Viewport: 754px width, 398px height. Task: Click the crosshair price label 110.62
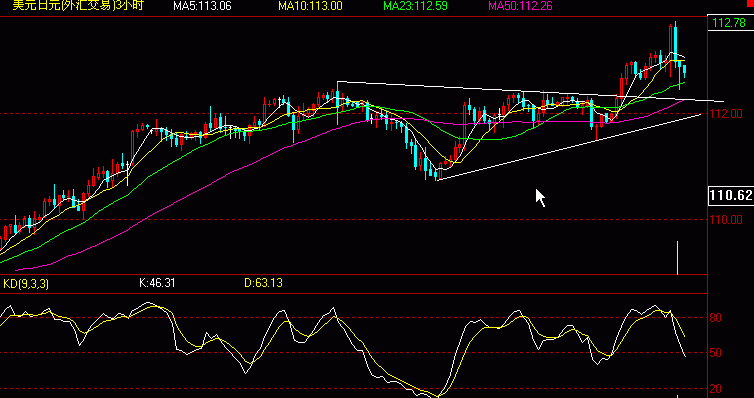[x=731, y=195]
